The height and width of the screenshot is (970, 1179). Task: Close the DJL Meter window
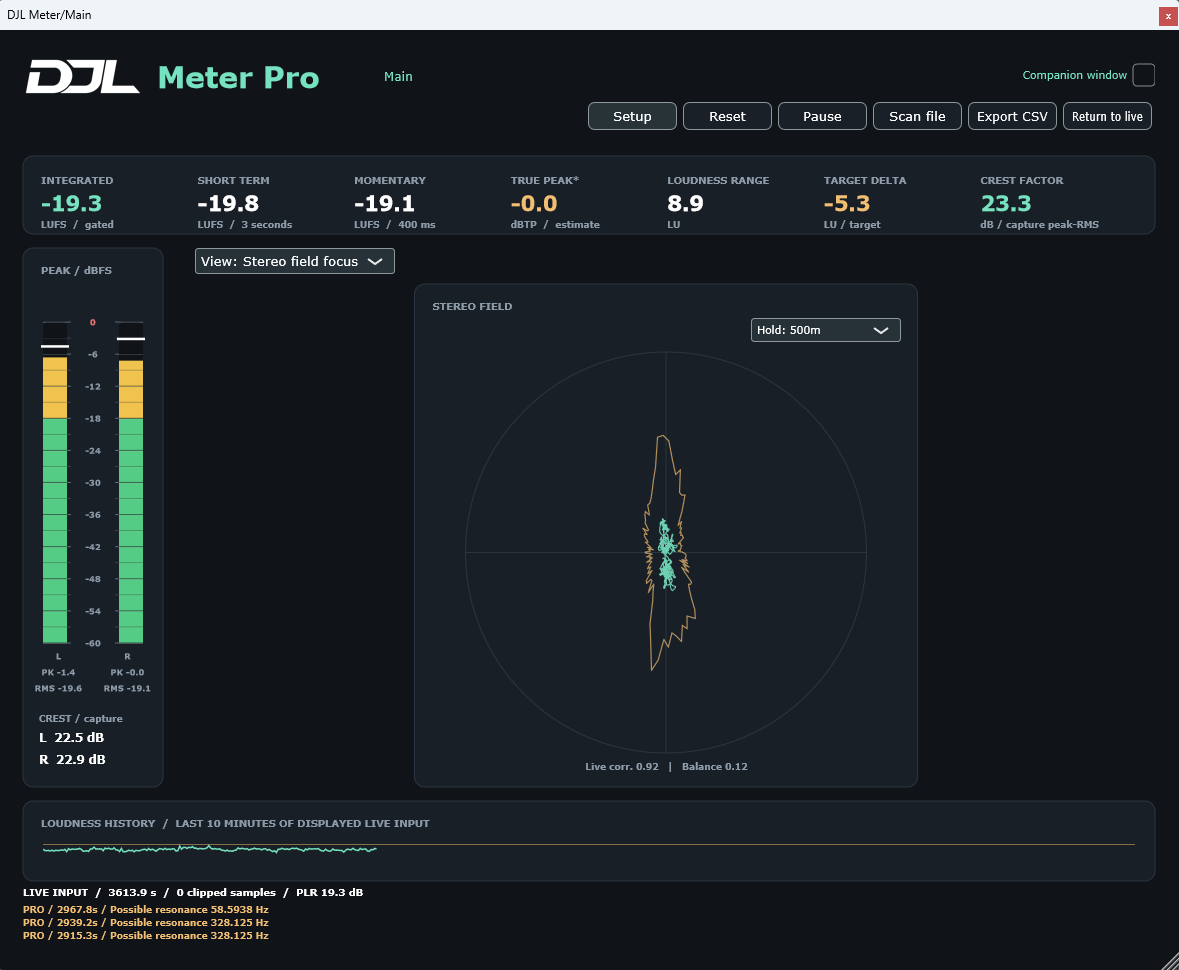click(x=1168, y=16)
